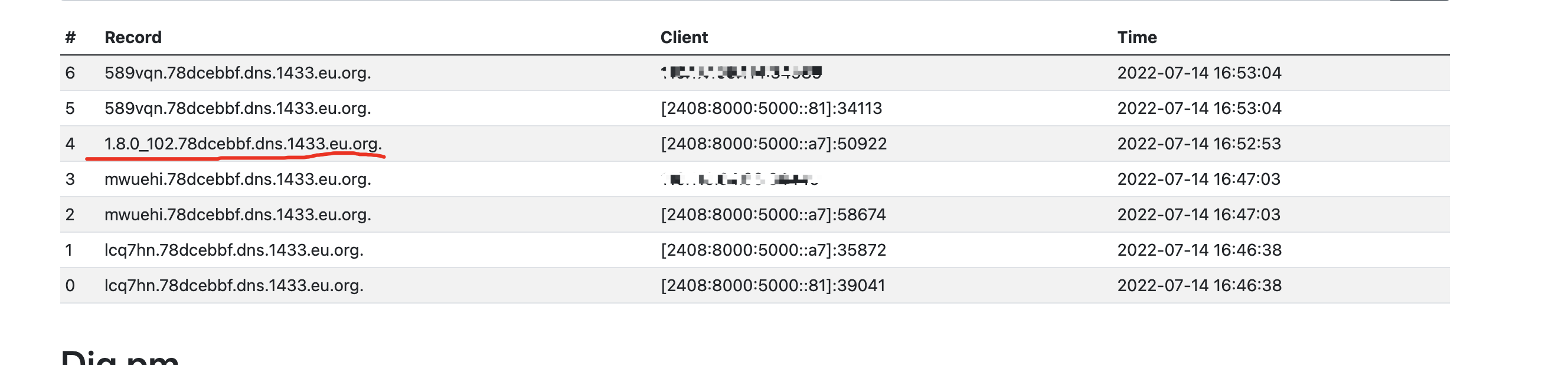Click client address ending in port 58674

click(773, 214)
